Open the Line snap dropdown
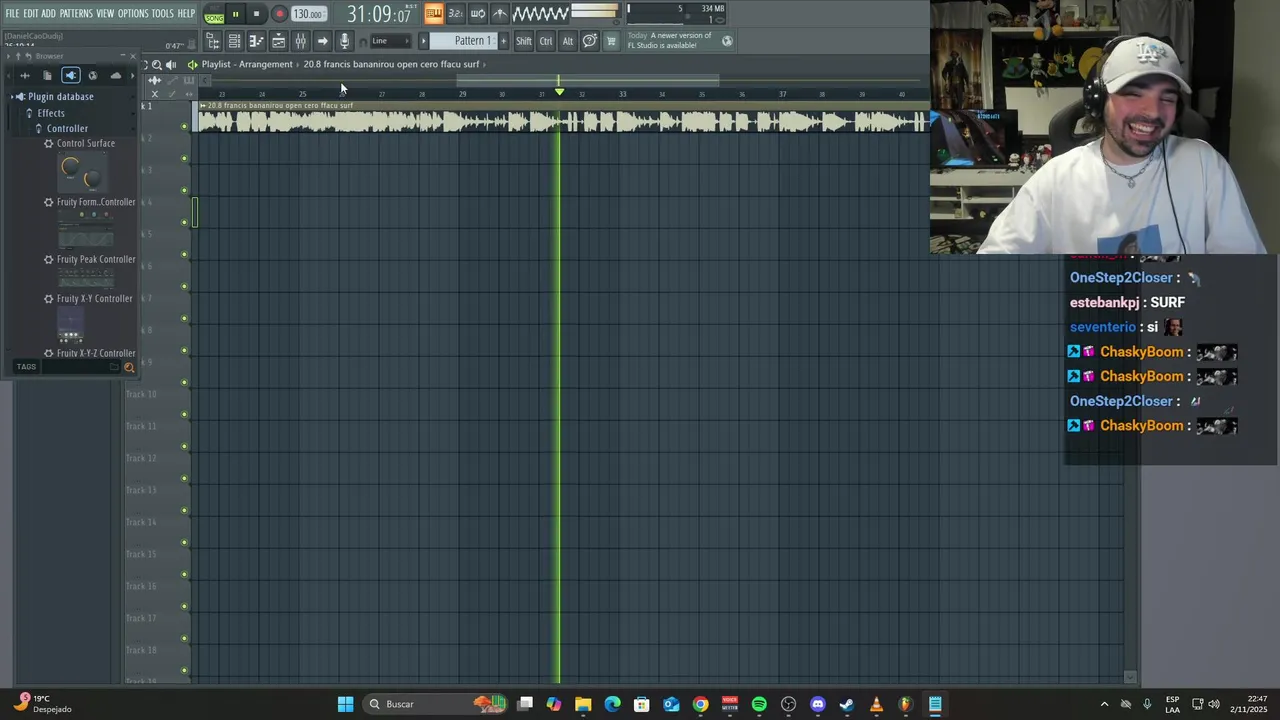The image size is (1280, 720). click(x=390, y=41)
